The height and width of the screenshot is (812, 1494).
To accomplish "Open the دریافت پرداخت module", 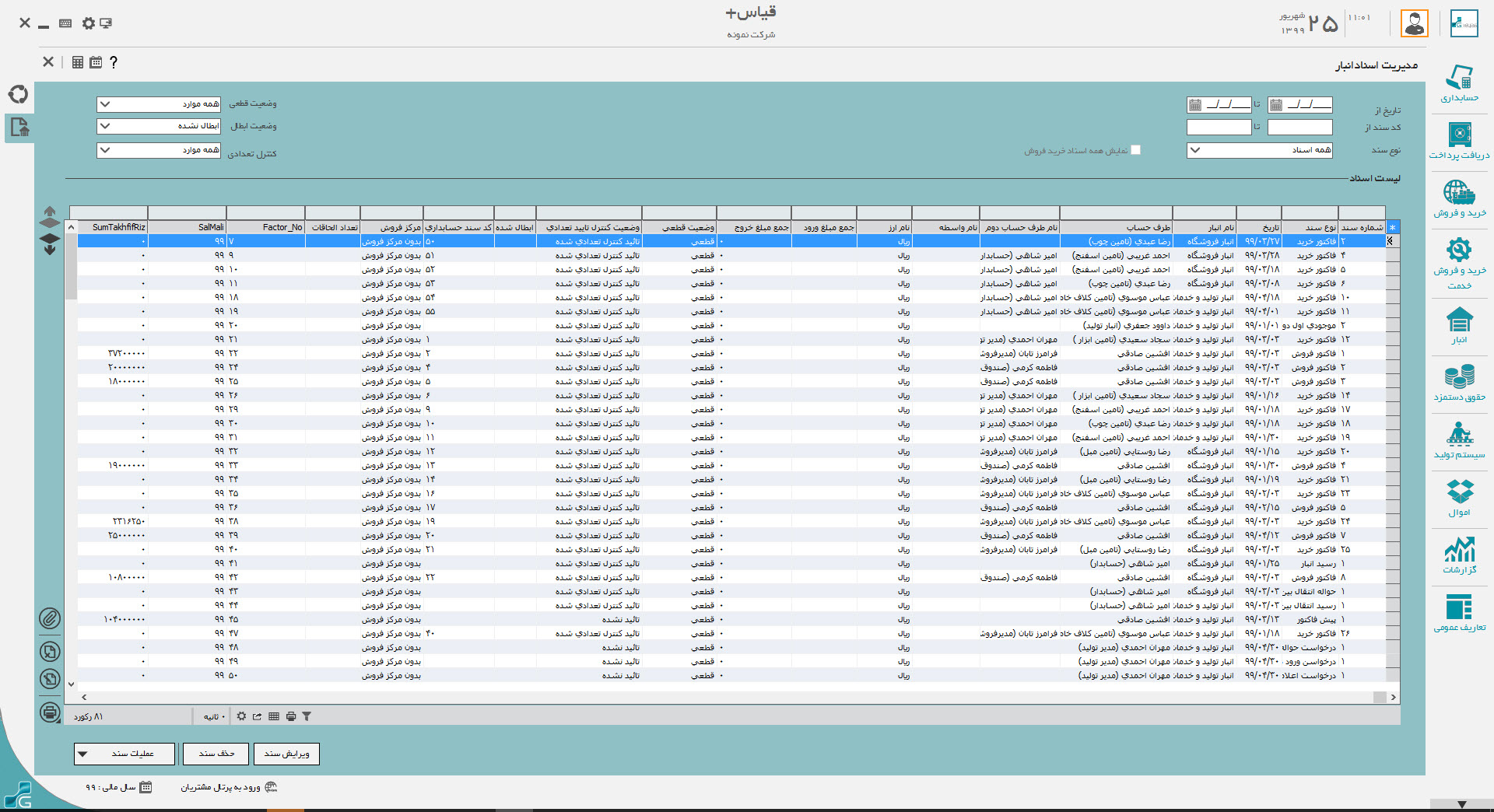I will point(1459,140).
